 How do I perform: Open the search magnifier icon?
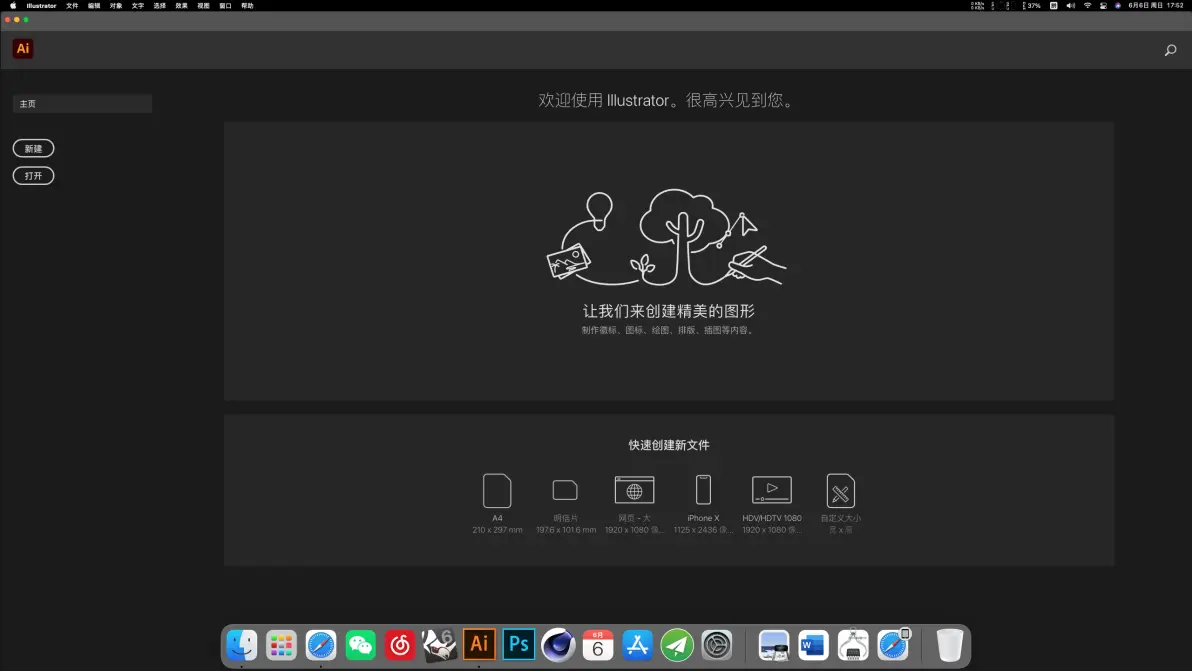[x=1170, y=50]
